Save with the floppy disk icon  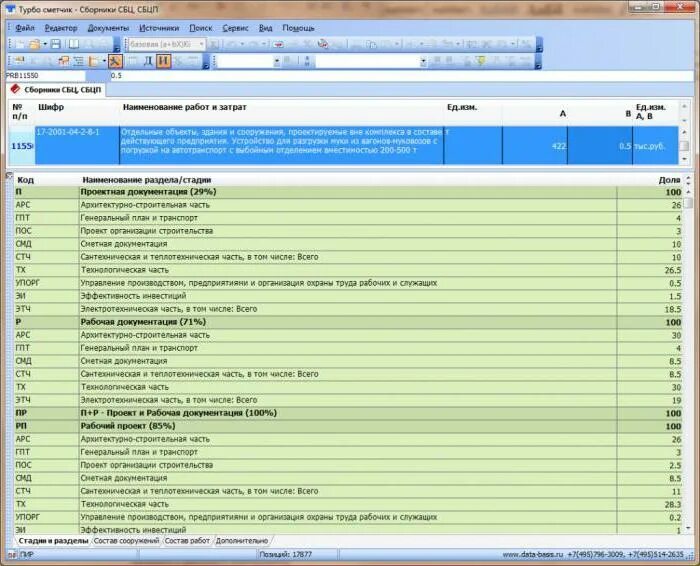coord(55,44)
